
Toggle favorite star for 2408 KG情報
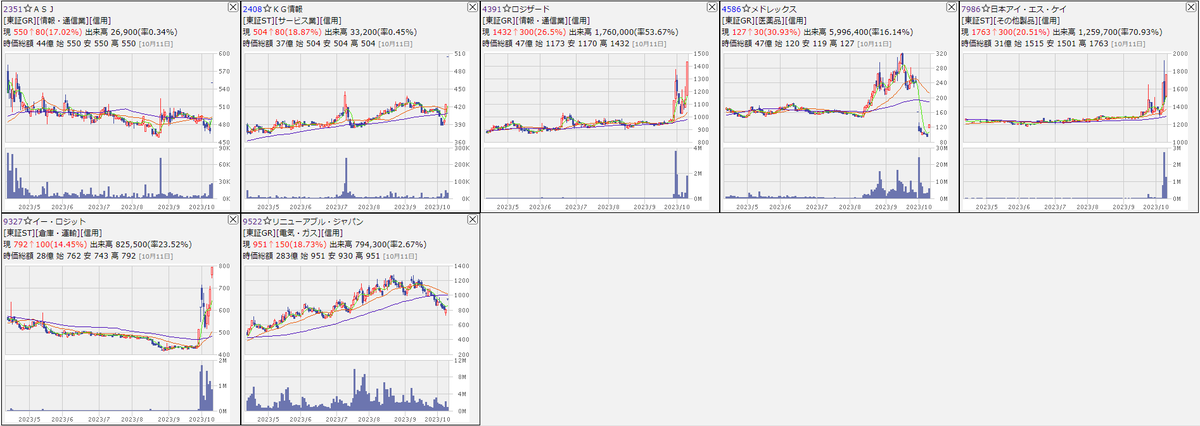point(267,7)
